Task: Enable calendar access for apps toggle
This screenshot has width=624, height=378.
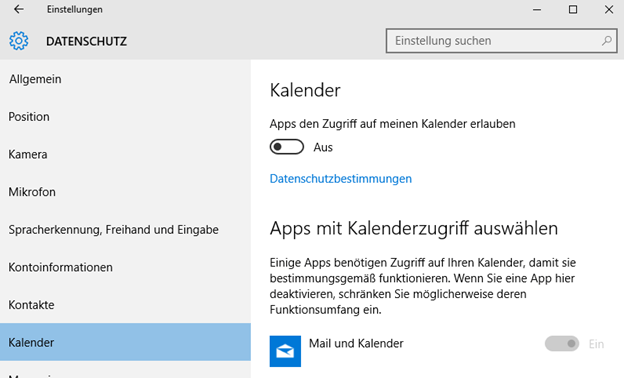Action: tap(287, 147)
